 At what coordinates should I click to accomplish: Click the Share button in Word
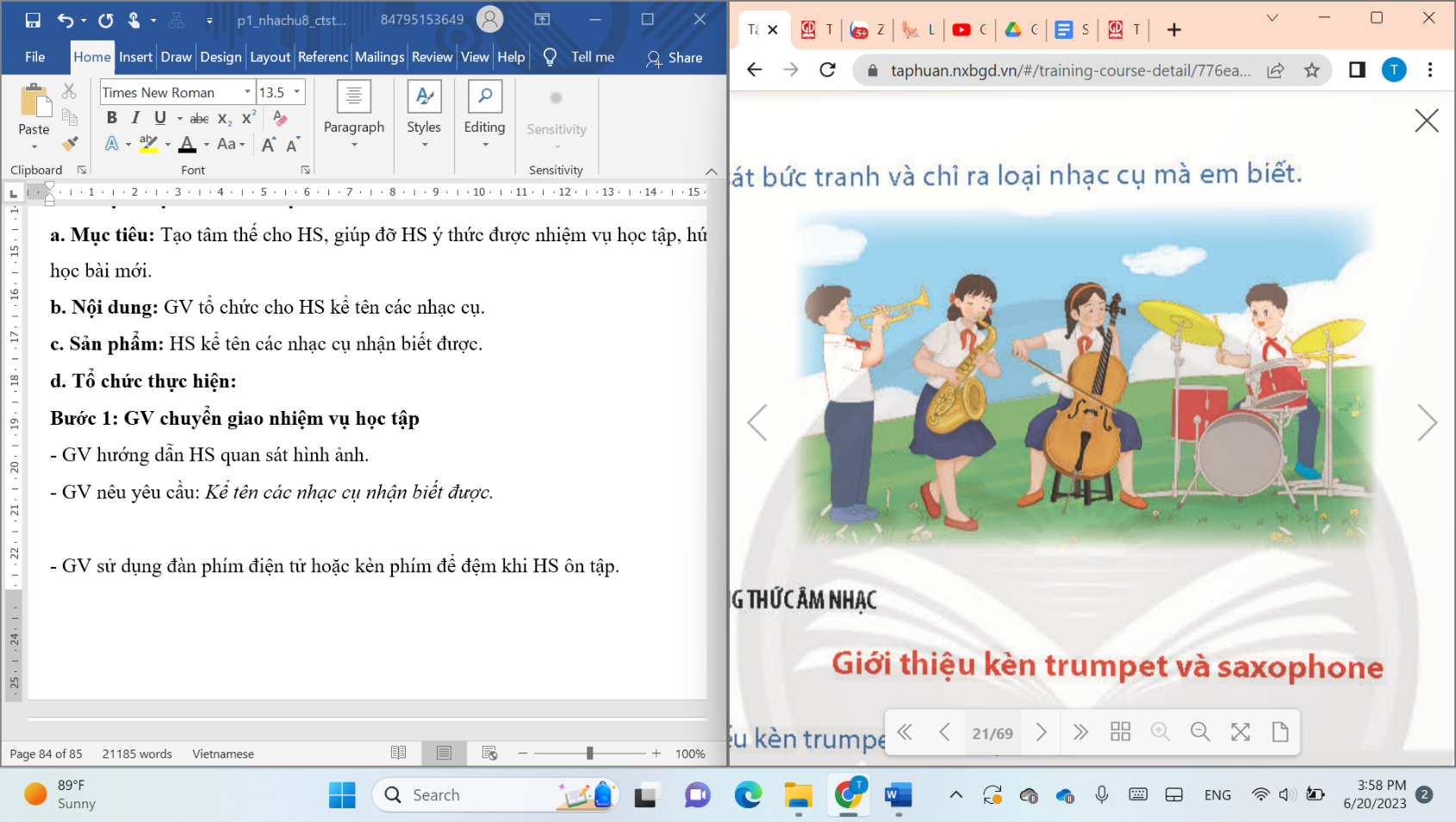tap(675, 58)
